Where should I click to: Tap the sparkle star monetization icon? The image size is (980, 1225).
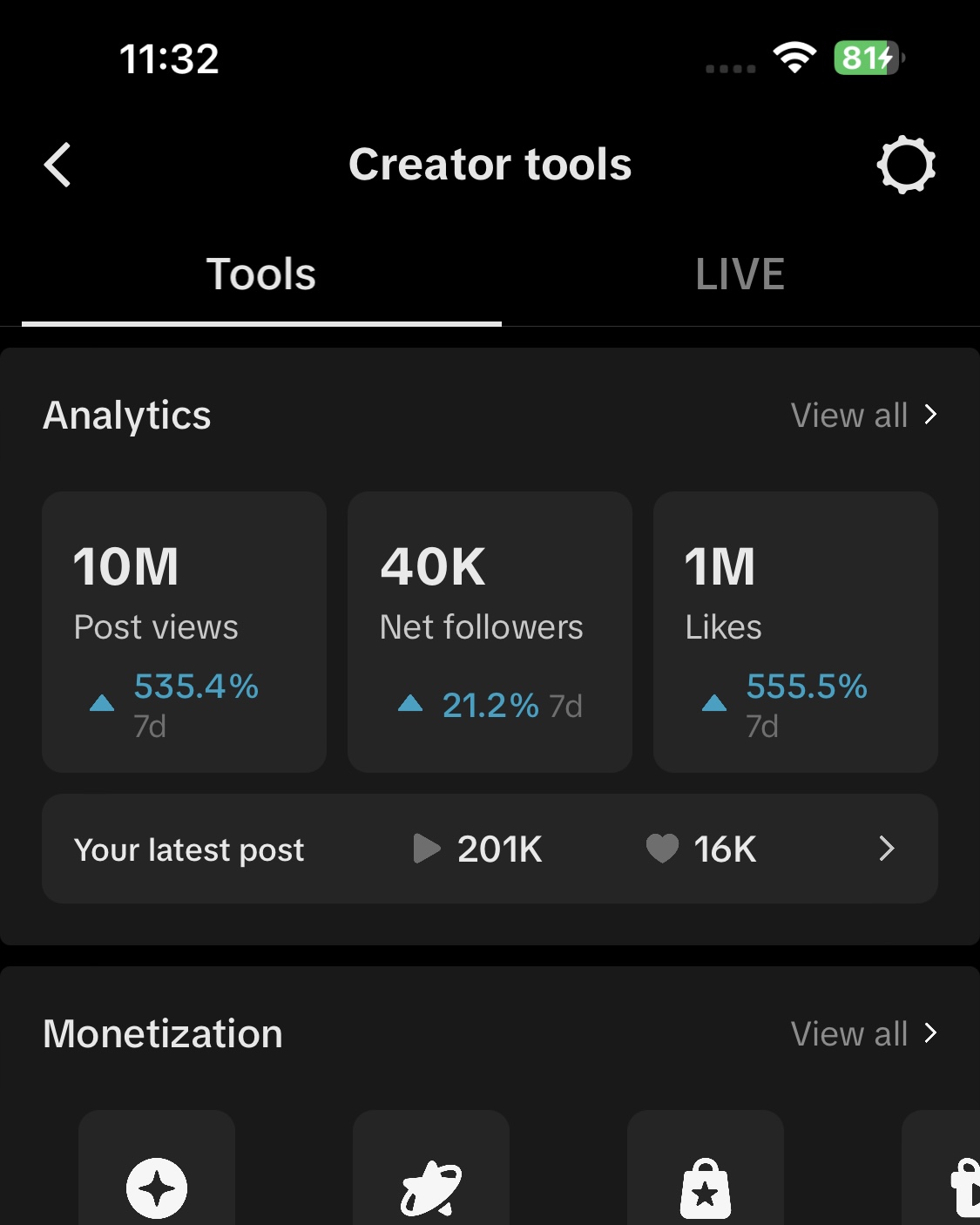[x=157, y=1187]
